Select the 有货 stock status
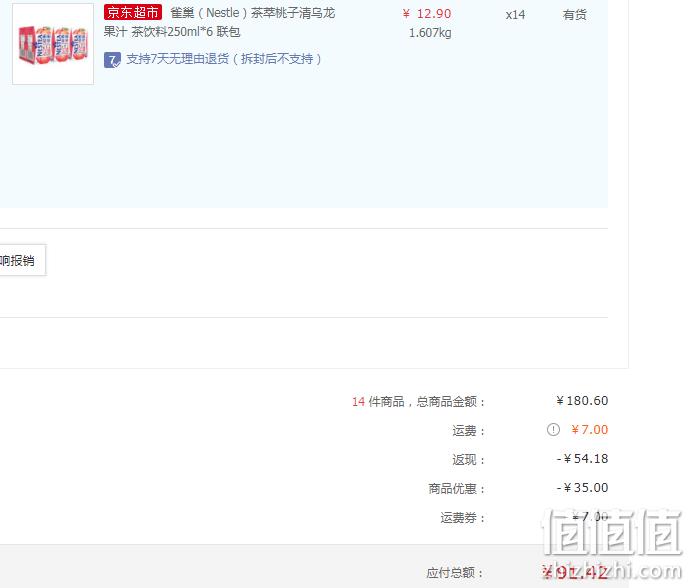Viewport: 691px width, 588px height. [574, 15]
